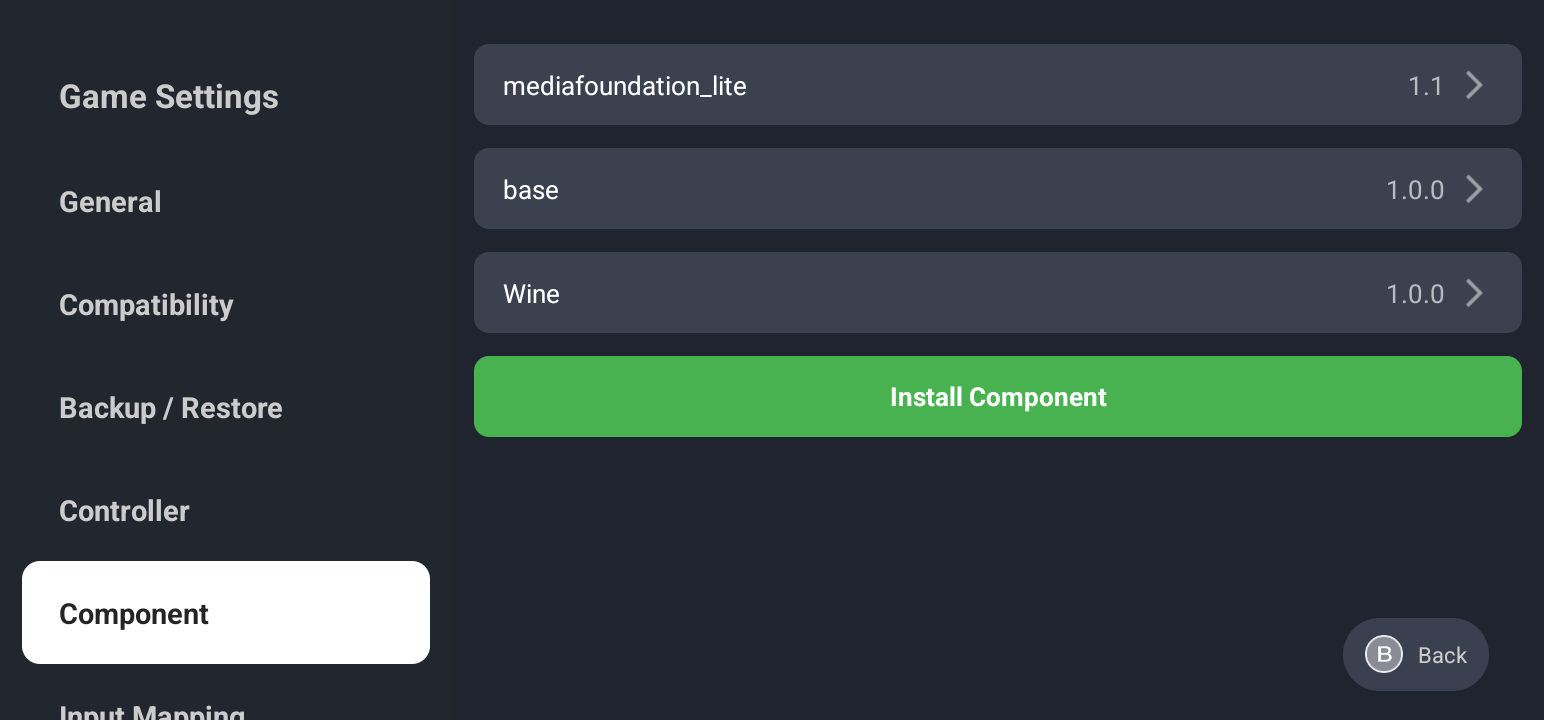
Task: Expand the Wine component chevron arrow
Action: click(1474, 293)
